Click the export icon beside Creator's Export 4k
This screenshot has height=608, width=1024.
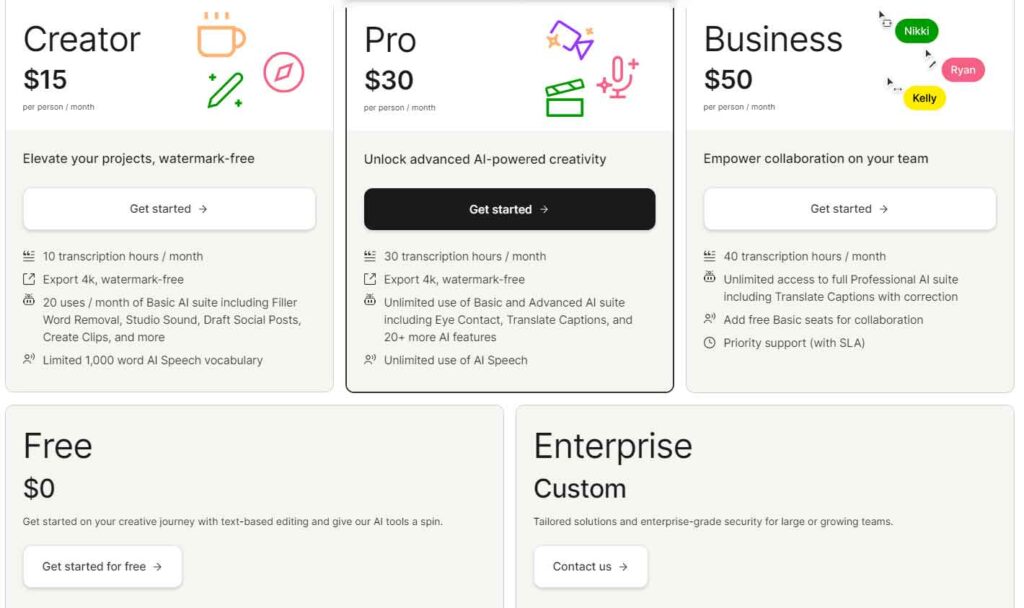coord(29,280)
